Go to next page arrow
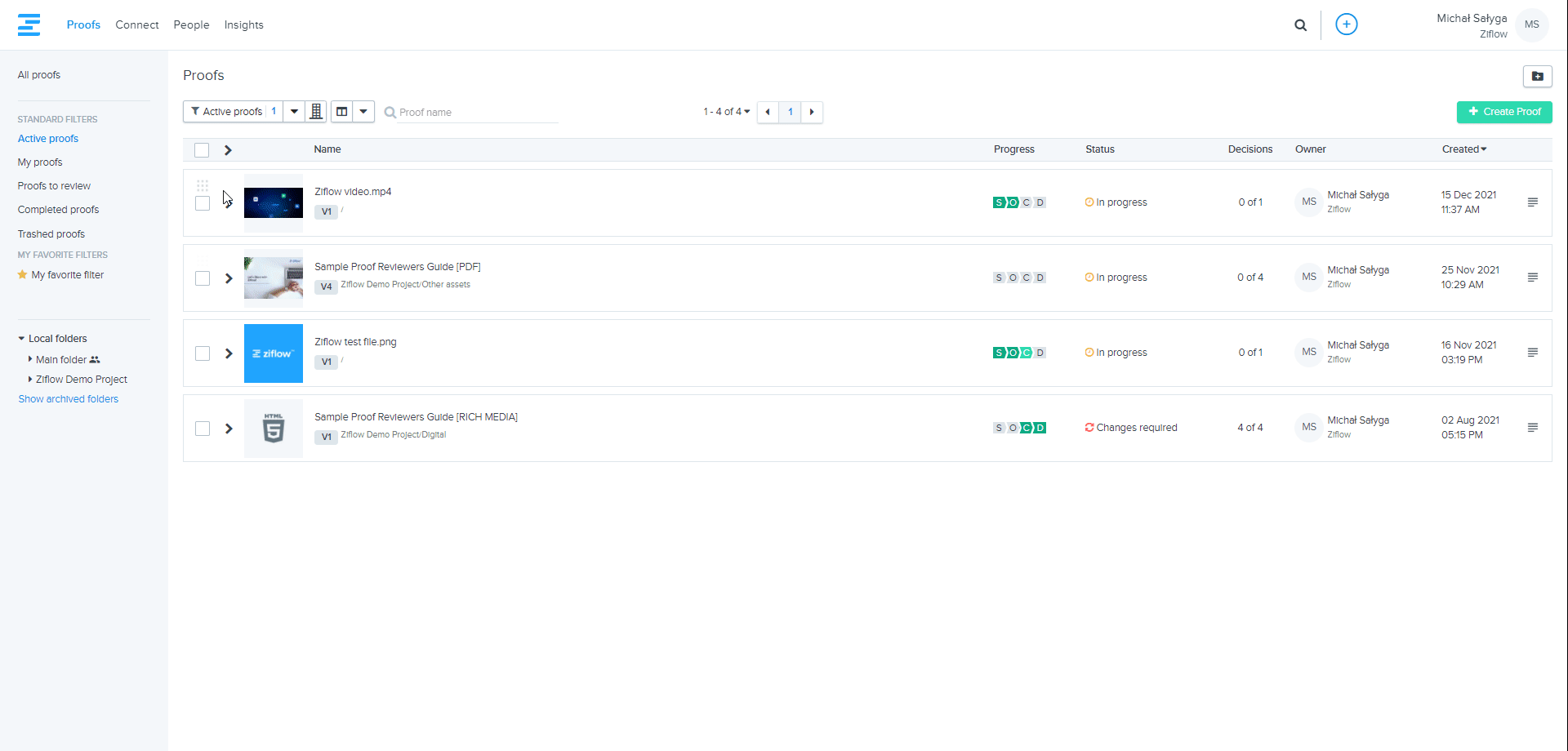The height and width of the screenshot is (751, 1568). point(812,112)
